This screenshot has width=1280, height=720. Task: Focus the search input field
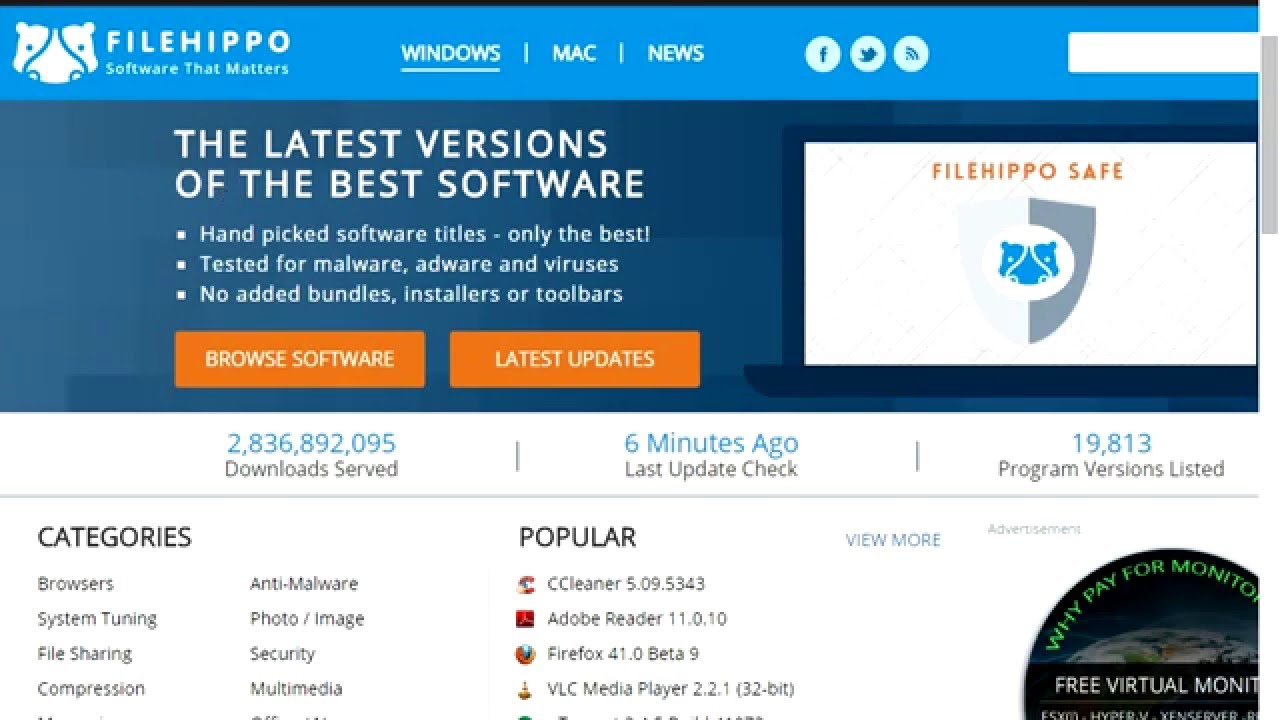[x=1163, y=53]
